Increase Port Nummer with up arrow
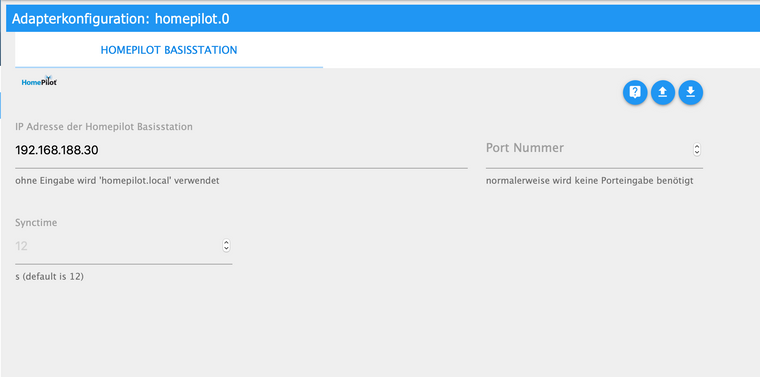Viewport: 760px width, 377px height. pos(697,146)
